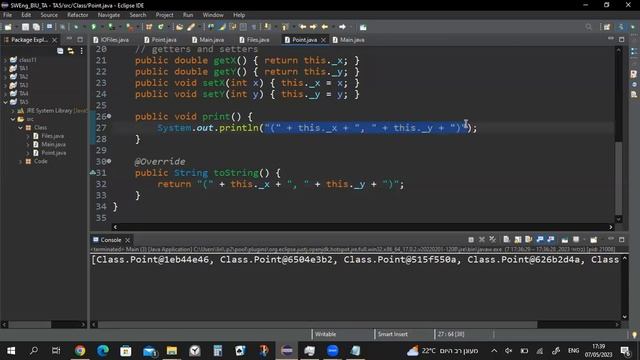Image resolution: width=640 pixels, height=360 pixels.
Task: Click Remove Launch icon in Console
Action: [x=482, y=240]
